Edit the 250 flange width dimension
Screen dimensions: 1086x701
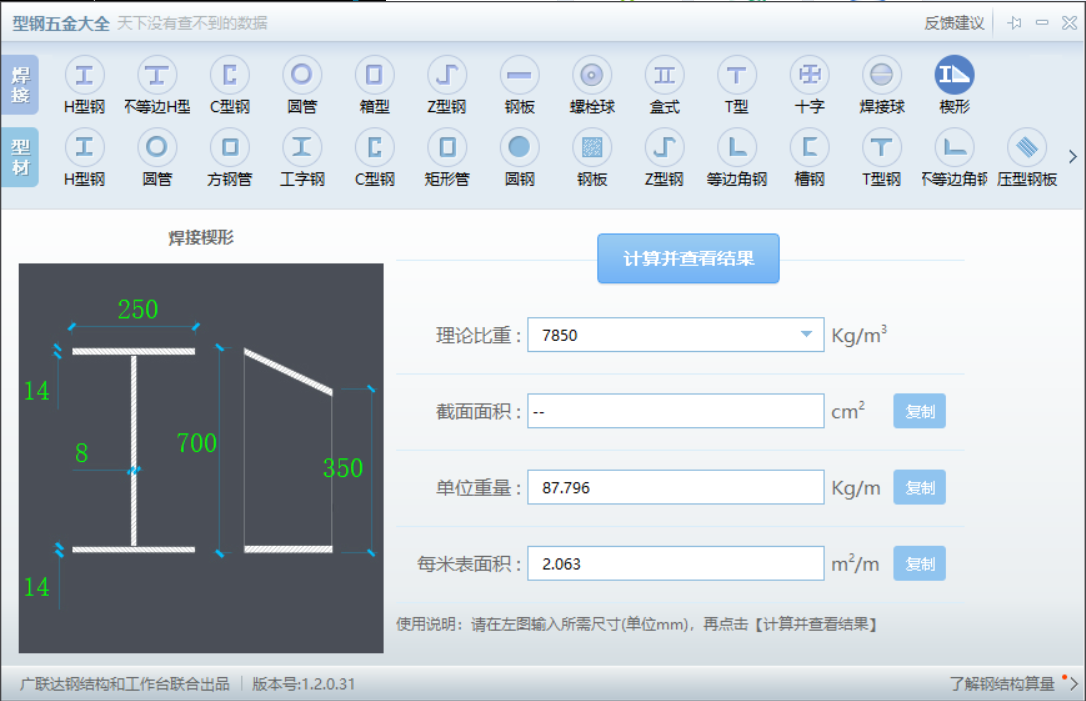138,309
